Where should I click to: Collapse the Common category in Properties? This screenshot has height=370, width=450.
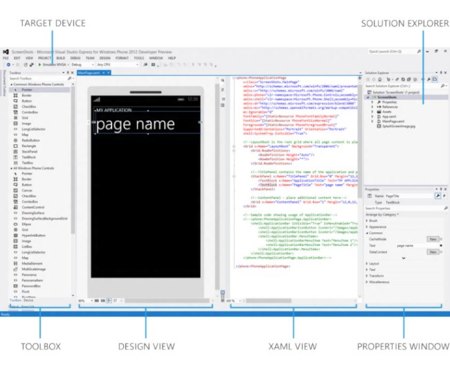[367, 233]
